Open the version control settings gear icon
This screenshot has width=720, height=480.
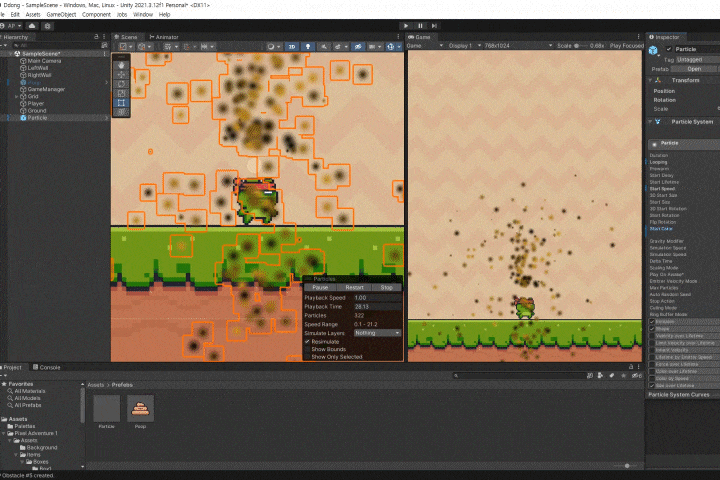47,26
